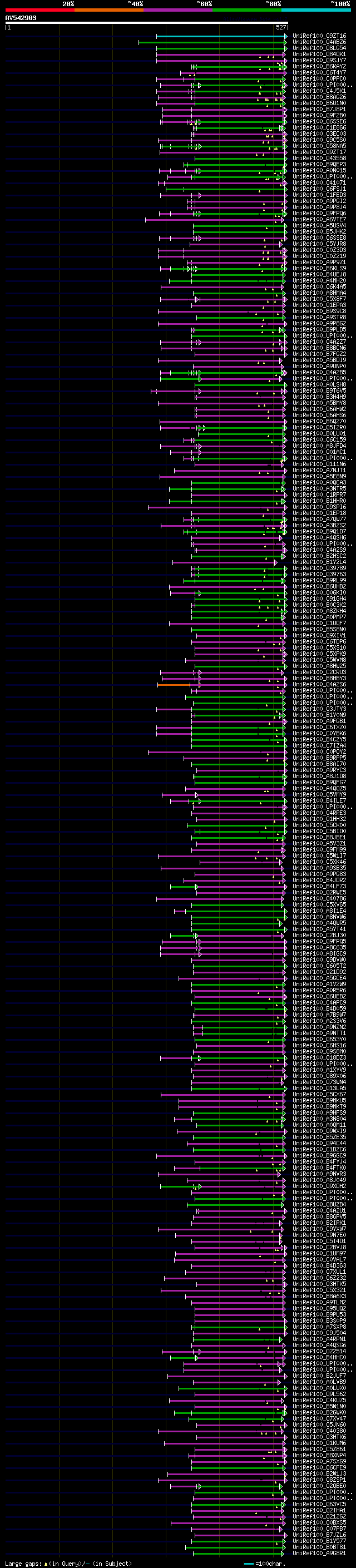Open hit UniRef100_Q63VC5
Viewport: 356px width, 1568px height.
[319, 1504]
